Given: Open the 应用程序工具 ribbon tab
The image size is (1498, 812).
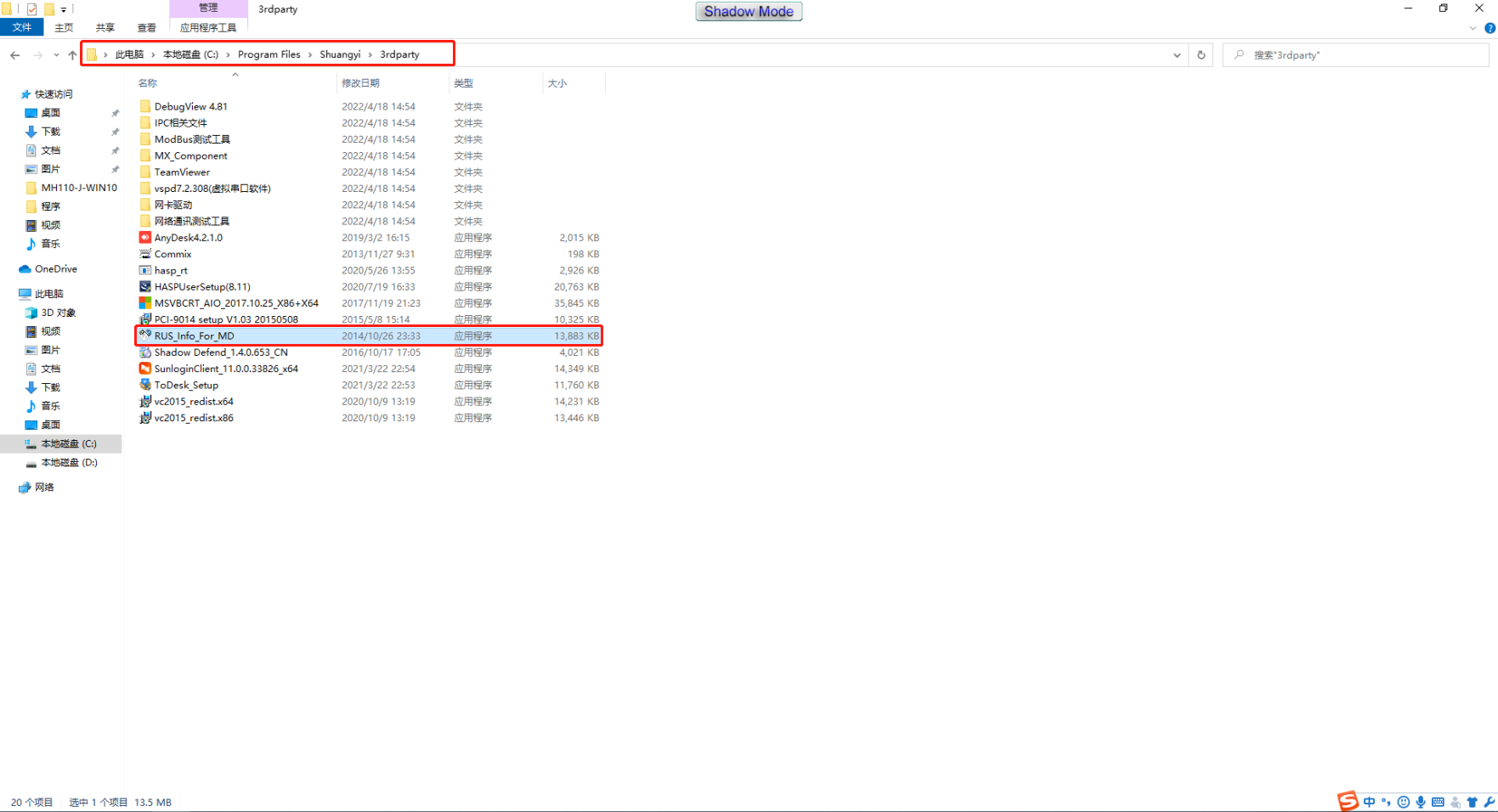Looking at the screenshot, I should 208,28.
